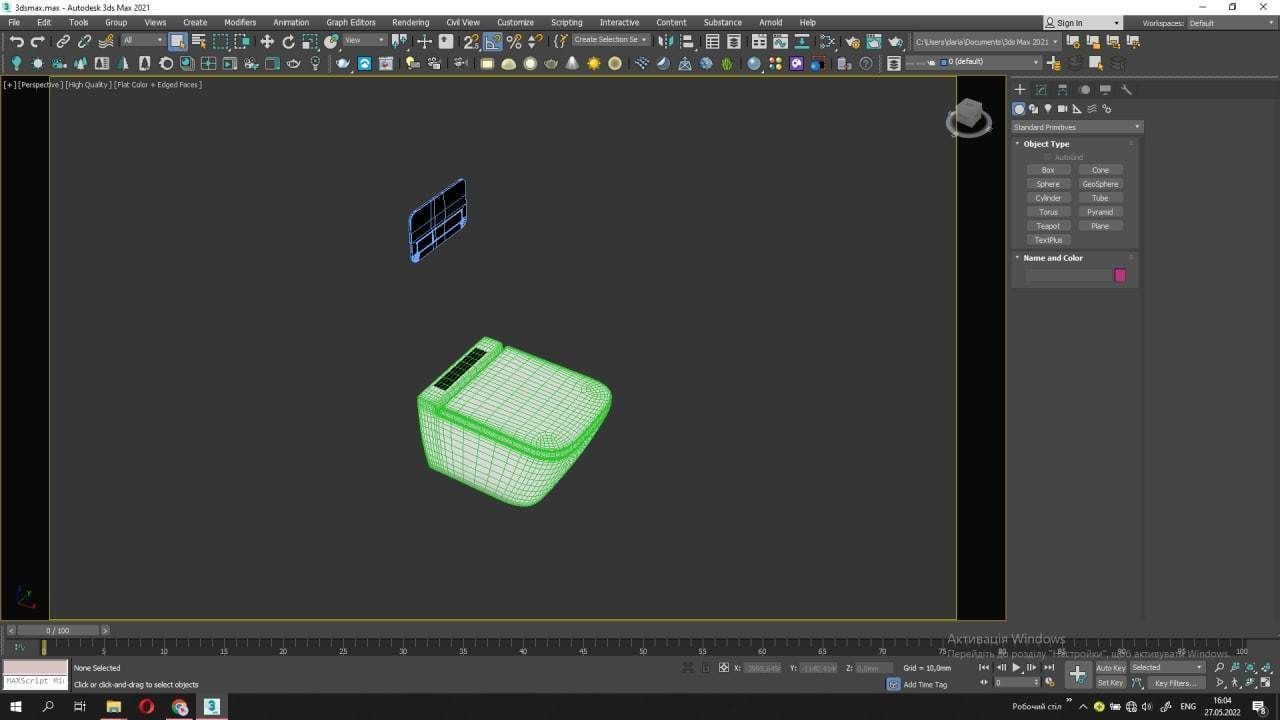This screenshot has height=720, width=1280.
Task: Click the Mirror tool icon
Action: (666, 41)
